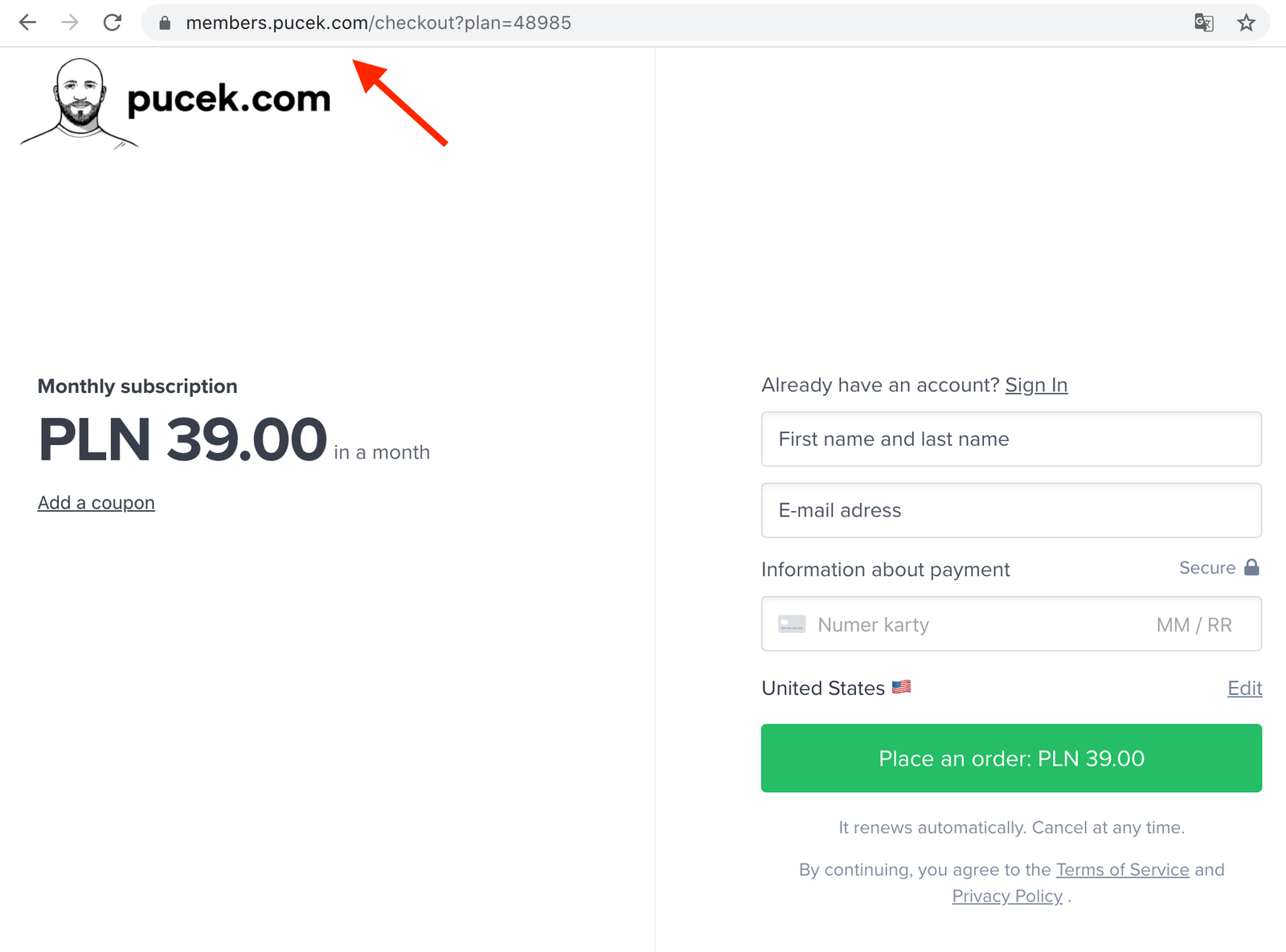
Task: Click the United States flag icon
Action: (901, 687)
